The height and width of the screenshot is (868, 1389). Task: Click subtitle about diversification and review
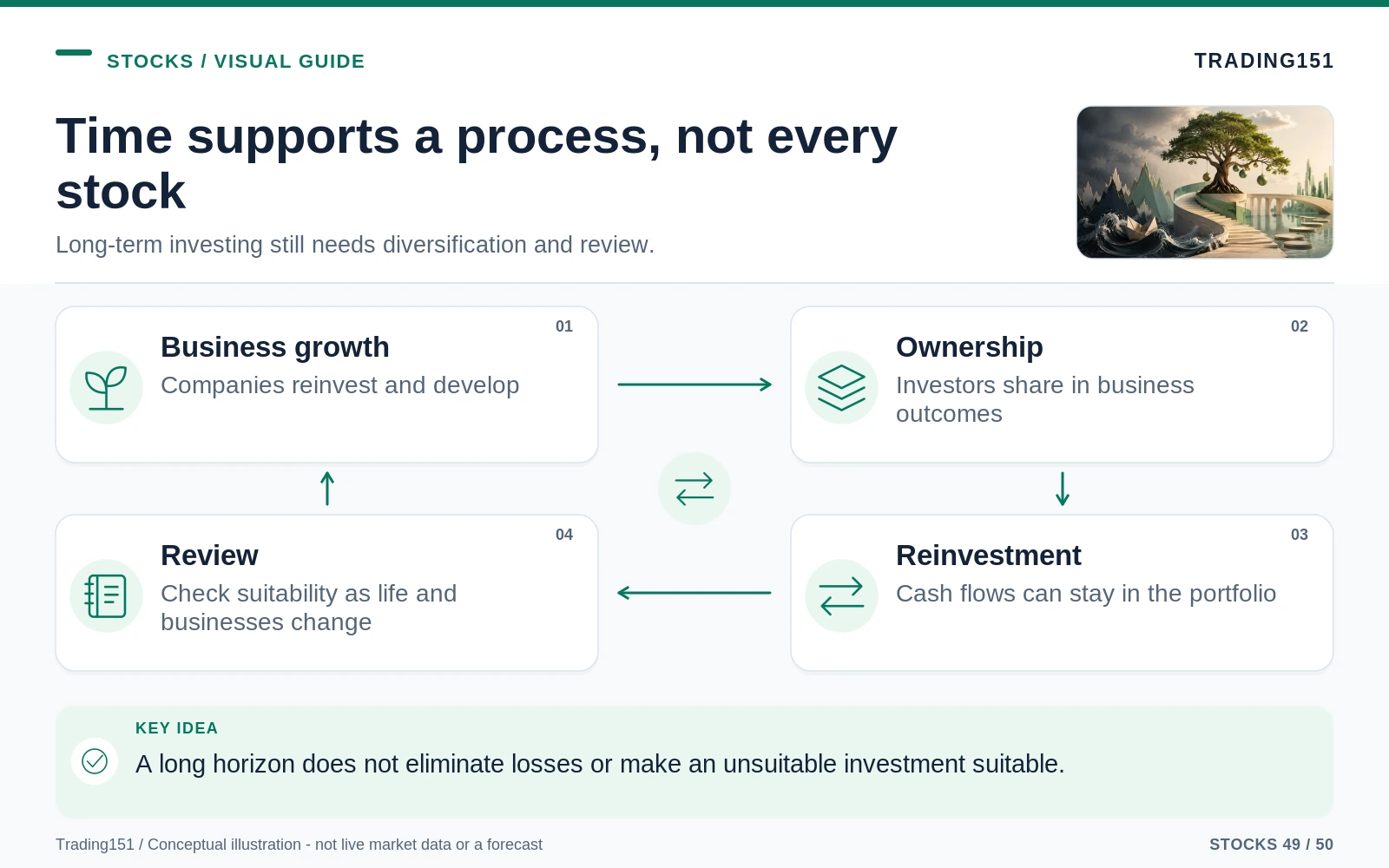pyautogui.click(x=355, y=245)
